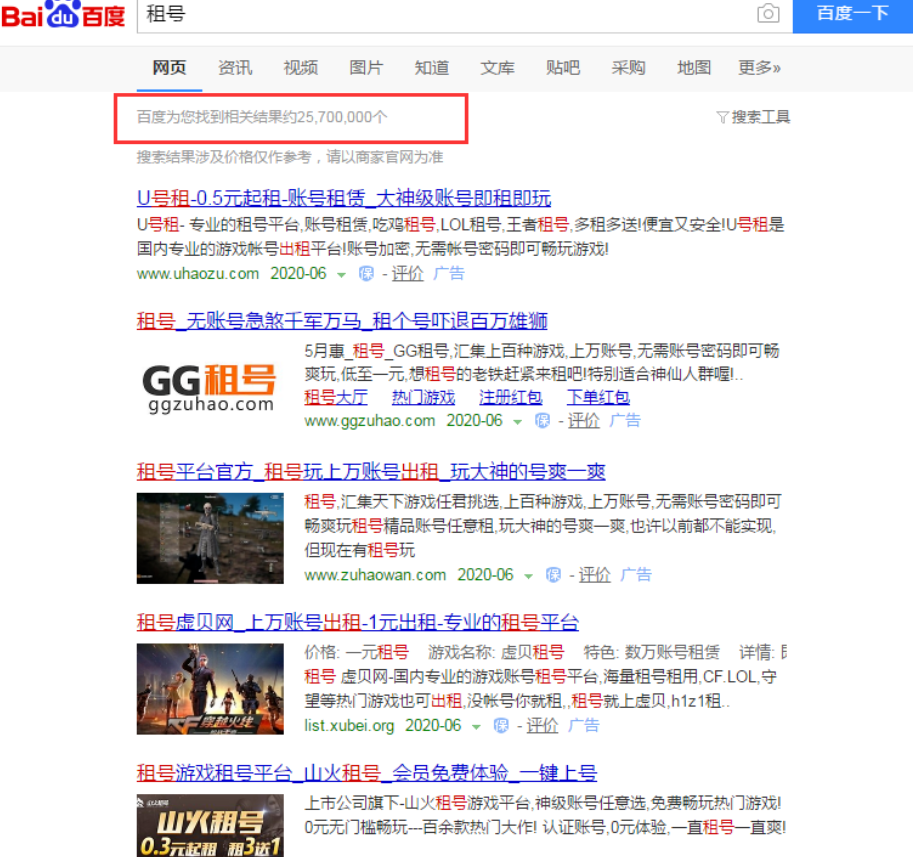This screenshot has height=857, width=913.
Task: Open the 下单红包 sublink
Action: pyautogui.click(x=598, y=397)
